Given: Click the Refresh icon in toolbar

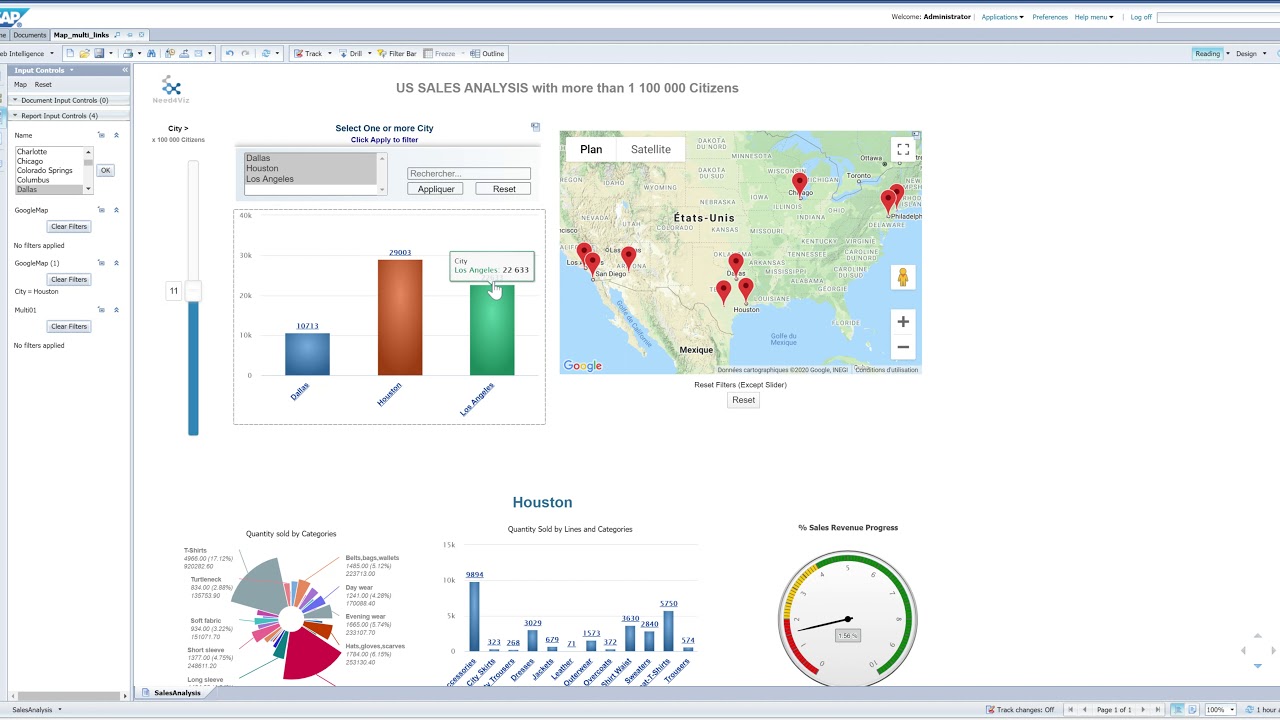Looking at the screenshot, I should 266,53.
